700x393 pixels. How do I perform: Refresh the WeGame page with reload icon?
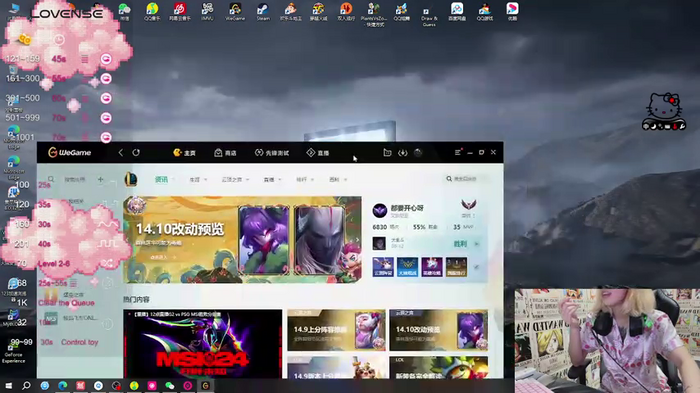(x=136, y=153)
